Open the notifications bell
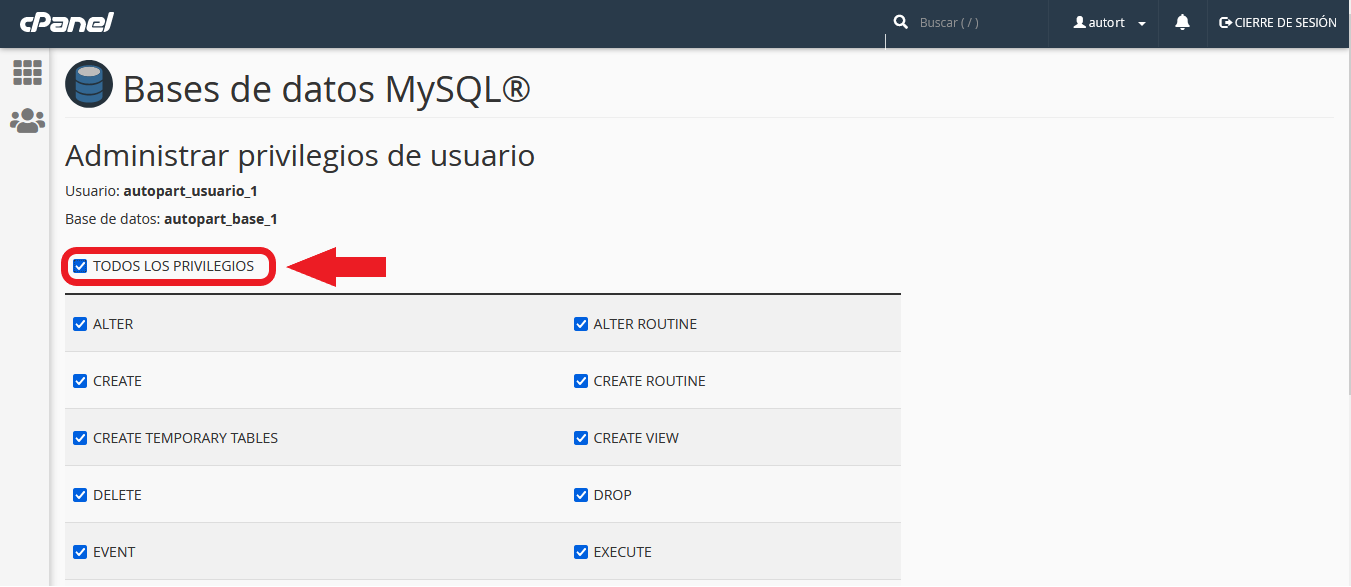 (1182, 22)
